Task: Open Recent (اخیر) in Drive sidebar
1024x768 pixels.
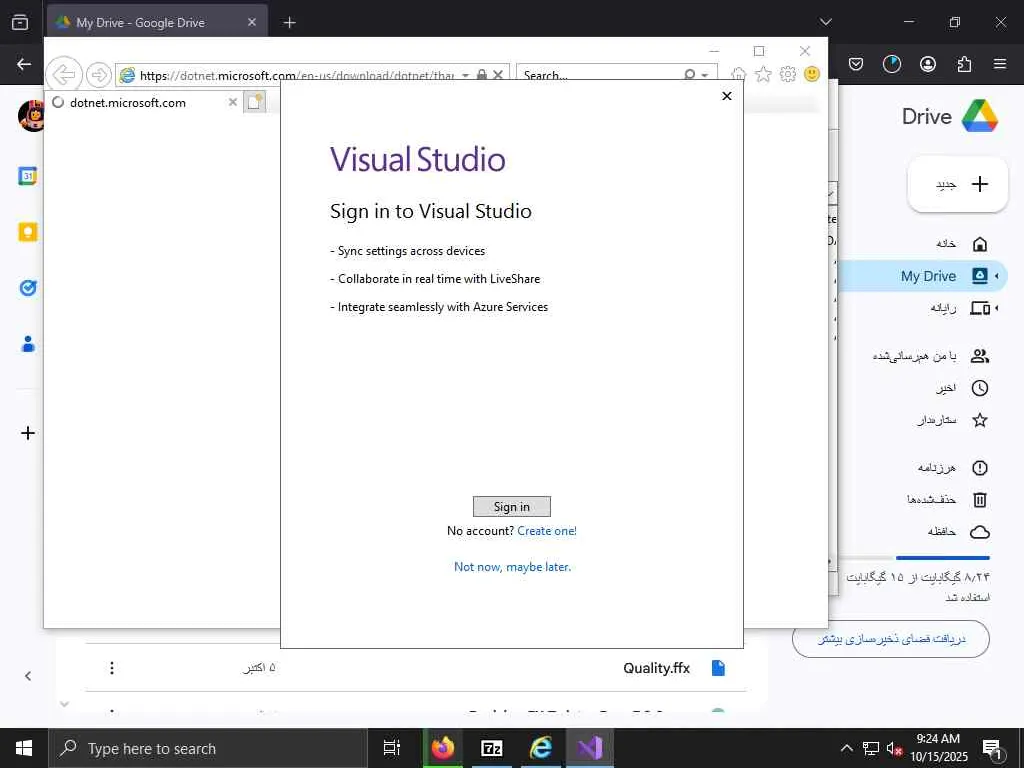Action: click(x=962, y=388)
